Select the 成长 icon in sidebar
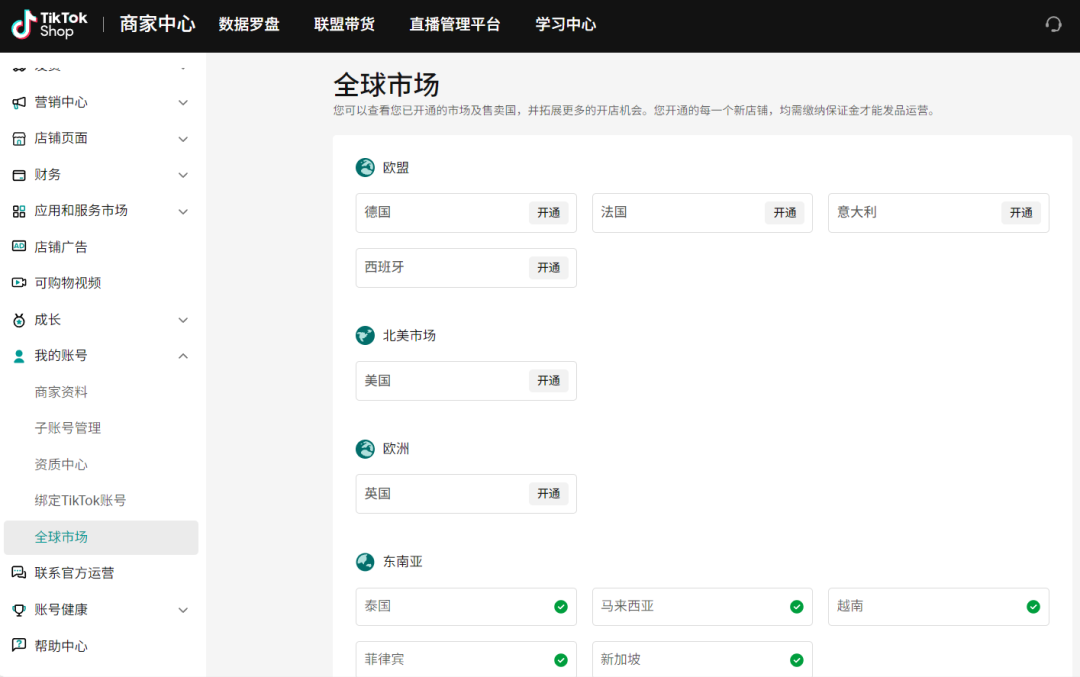Screen dimensions: 1080x677 (17, 319)
